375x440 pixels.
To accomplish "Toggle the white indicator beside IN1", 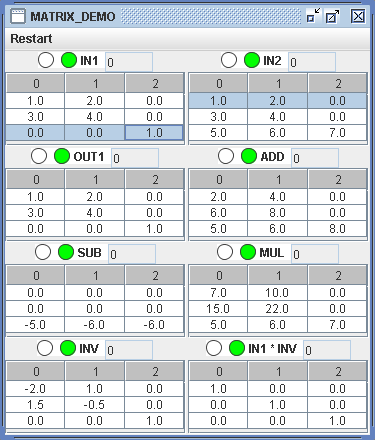I will pyautogui.click(x=46, y=60).
